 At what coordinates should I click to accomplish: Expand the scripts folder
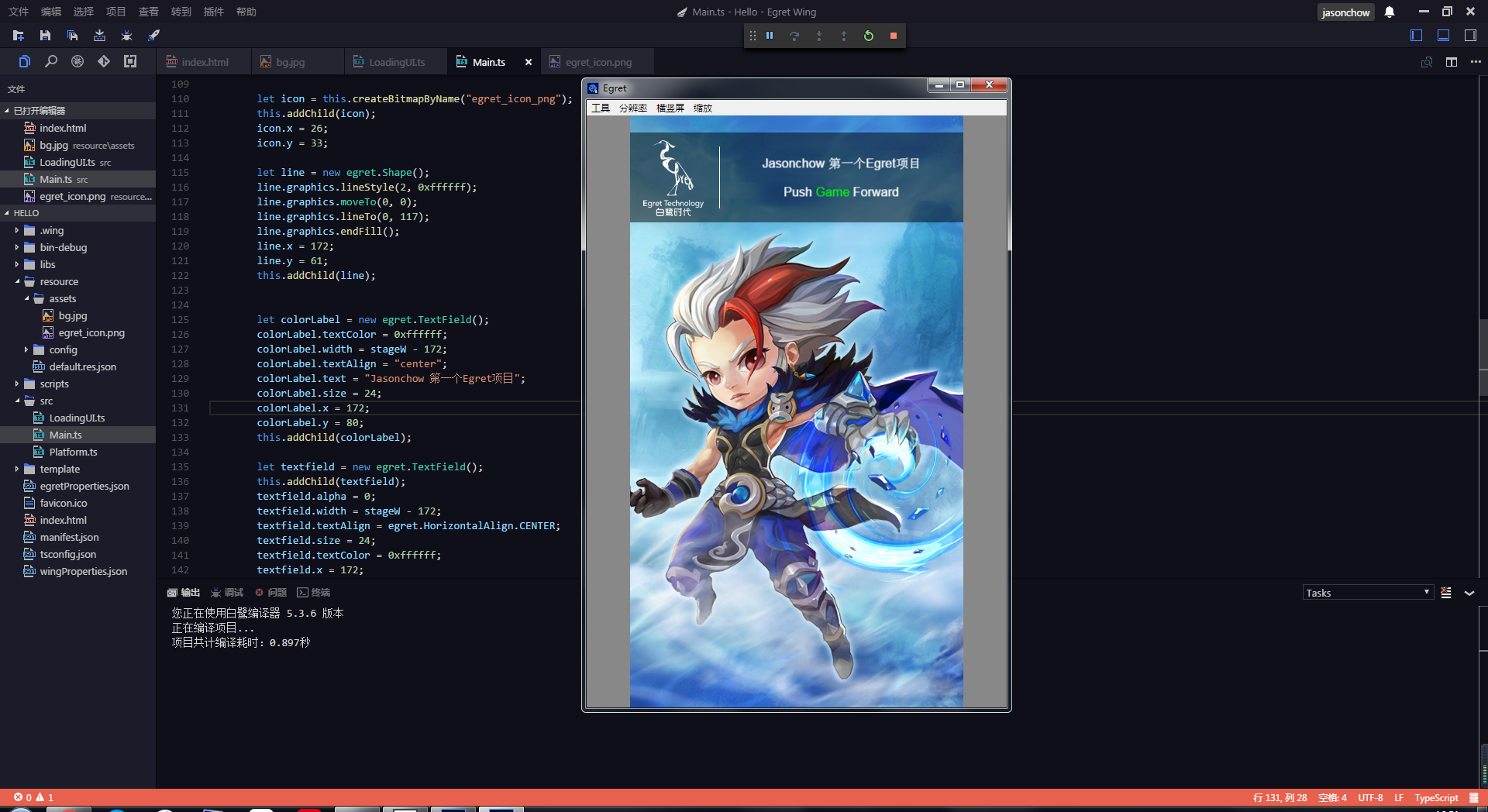pyautogui.click(x=16, y=384)
